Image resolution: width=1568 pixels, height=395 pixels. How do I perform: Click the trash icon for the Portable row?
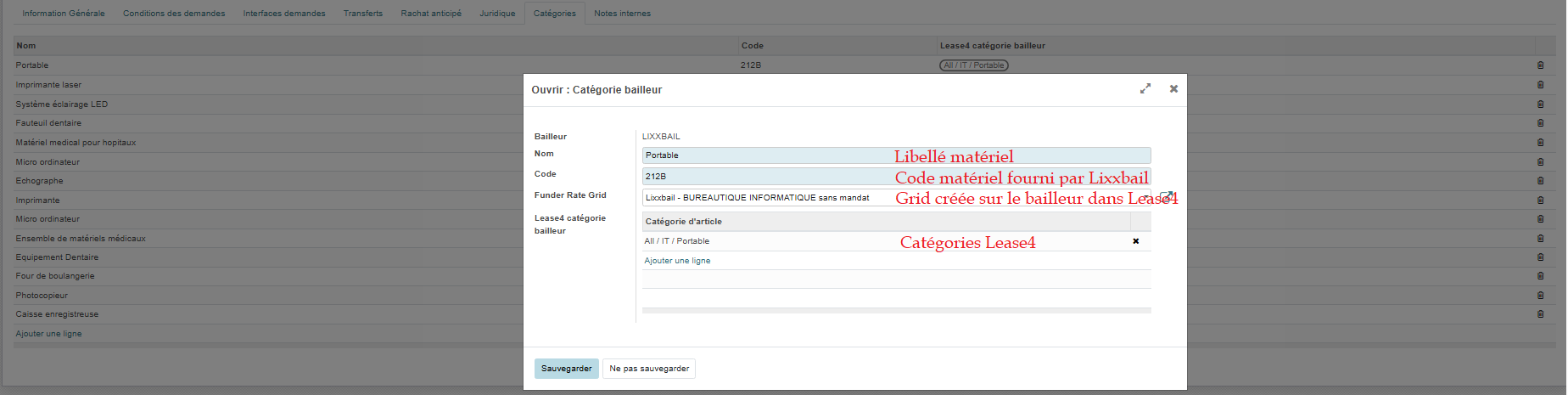point(1540,65)
